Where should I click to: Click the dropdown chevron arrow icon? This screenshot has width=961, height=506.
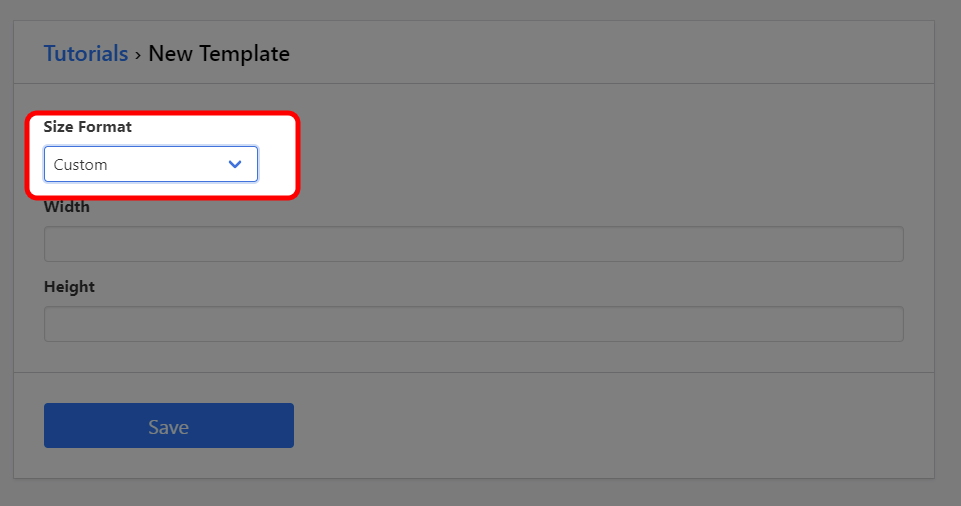(x=235, y=164)
